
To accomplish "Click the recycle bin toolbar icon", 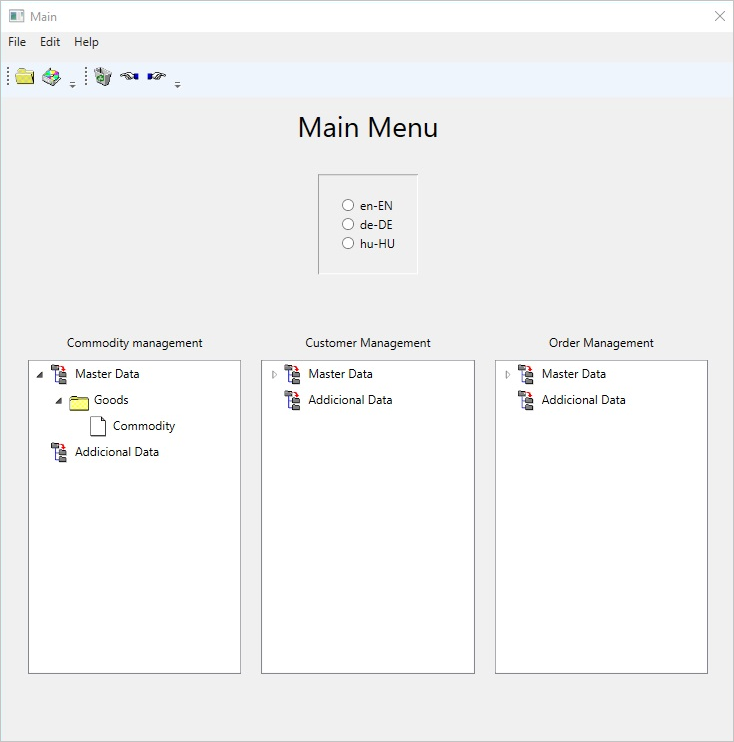I will pyautogui.click(x=103, y=77).
